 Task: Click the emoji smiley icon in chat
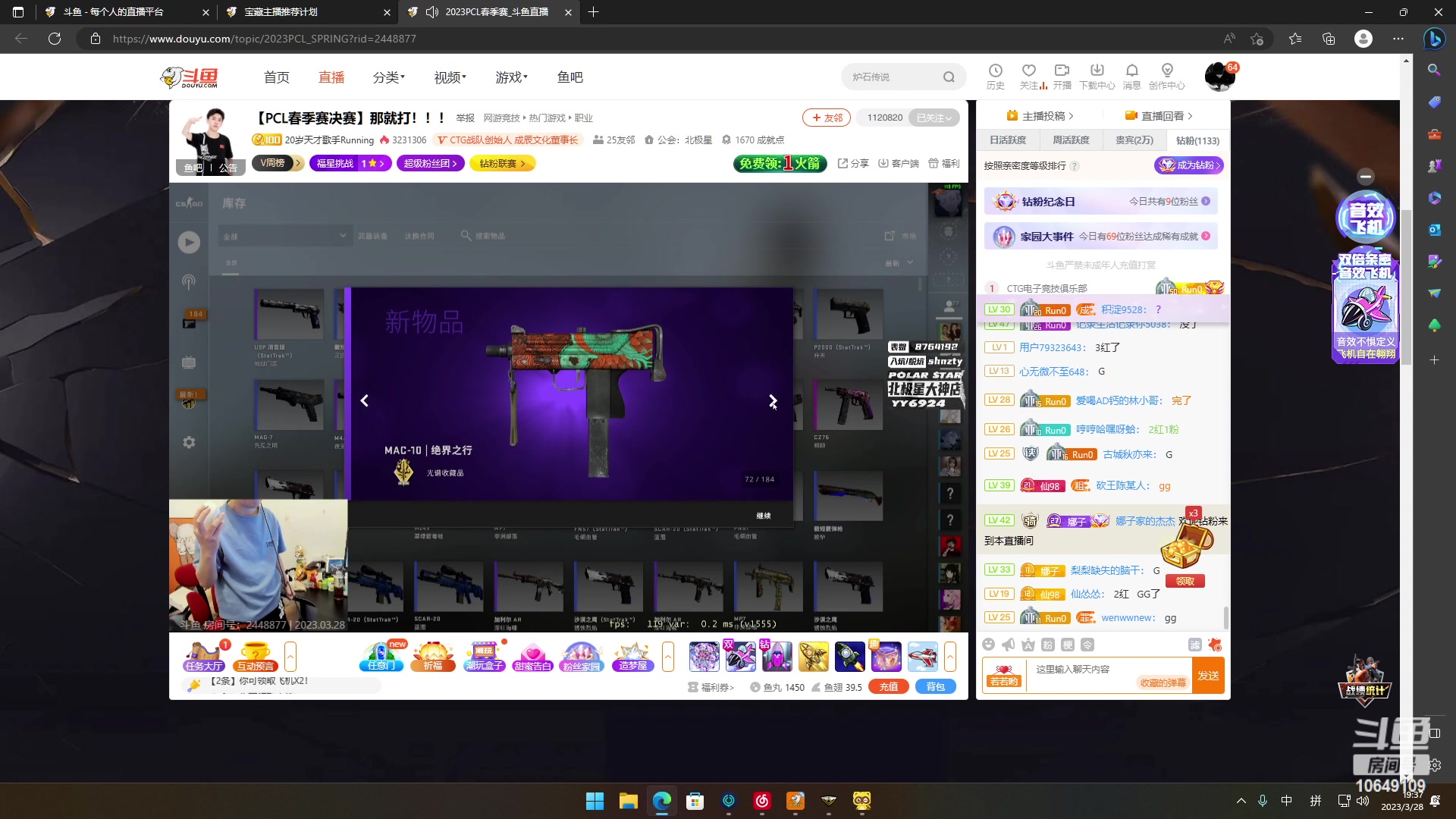(988, 645)
